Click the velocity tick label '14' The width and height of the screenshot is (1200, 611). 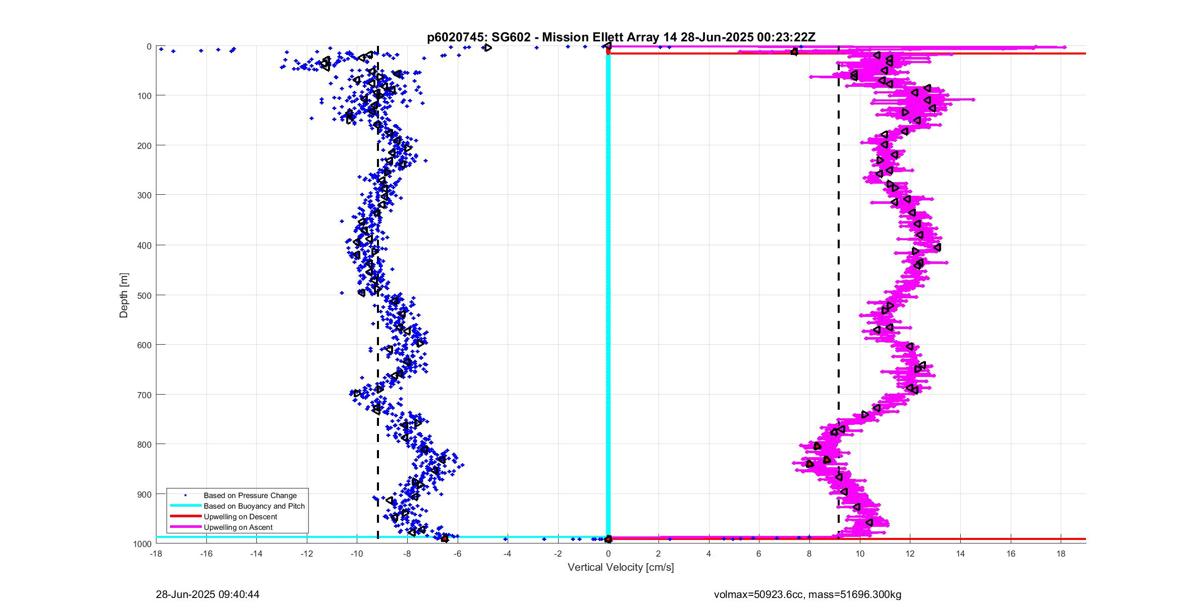tap(960, 553)
